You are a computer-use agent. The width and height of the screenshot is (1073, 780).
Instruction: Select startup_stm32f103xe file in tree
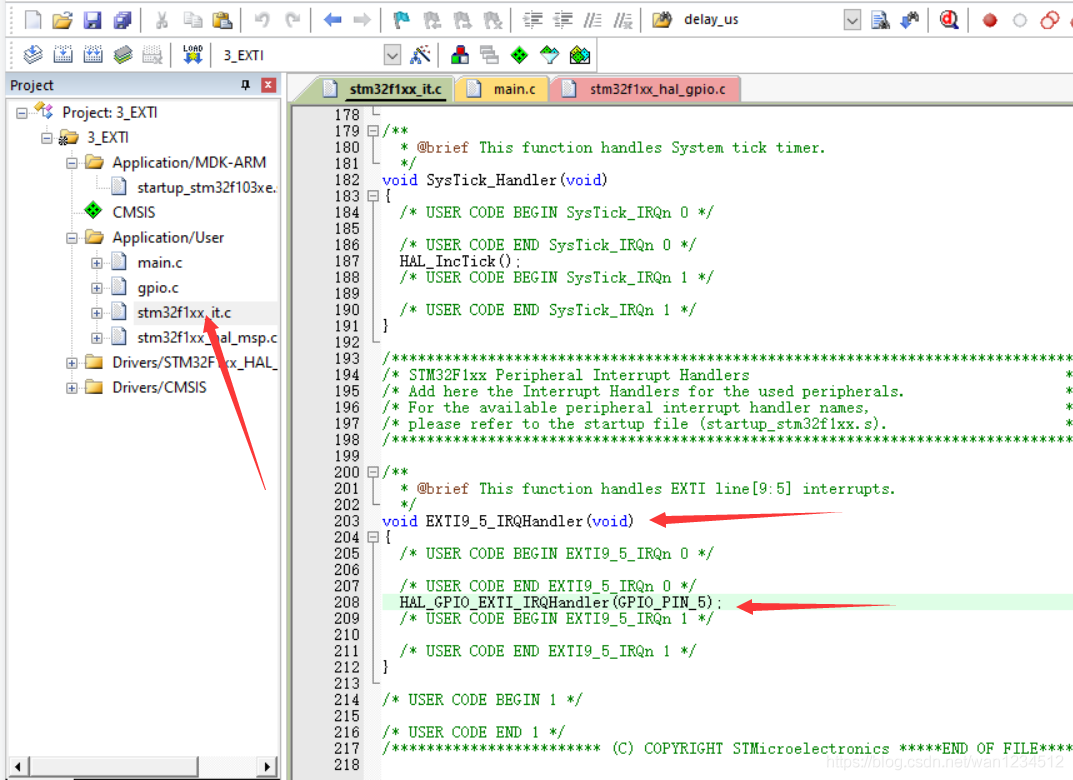click(x=206, y=187)
